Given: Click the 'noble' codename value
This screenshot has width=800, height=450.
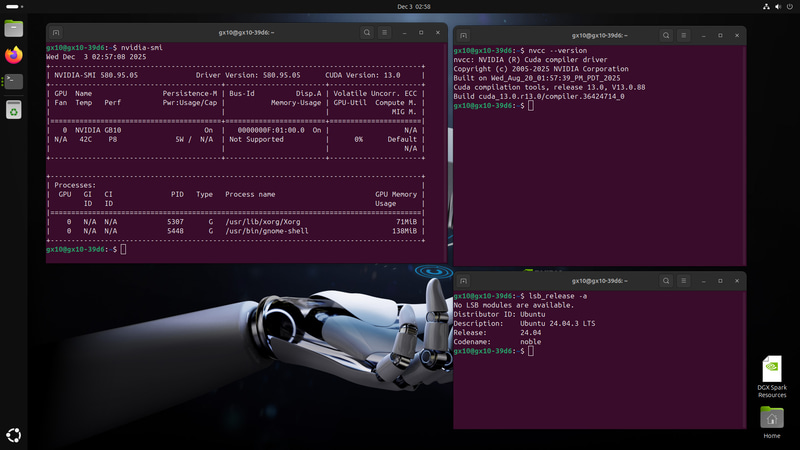Looking at the screenshot, I should [531, 342].
